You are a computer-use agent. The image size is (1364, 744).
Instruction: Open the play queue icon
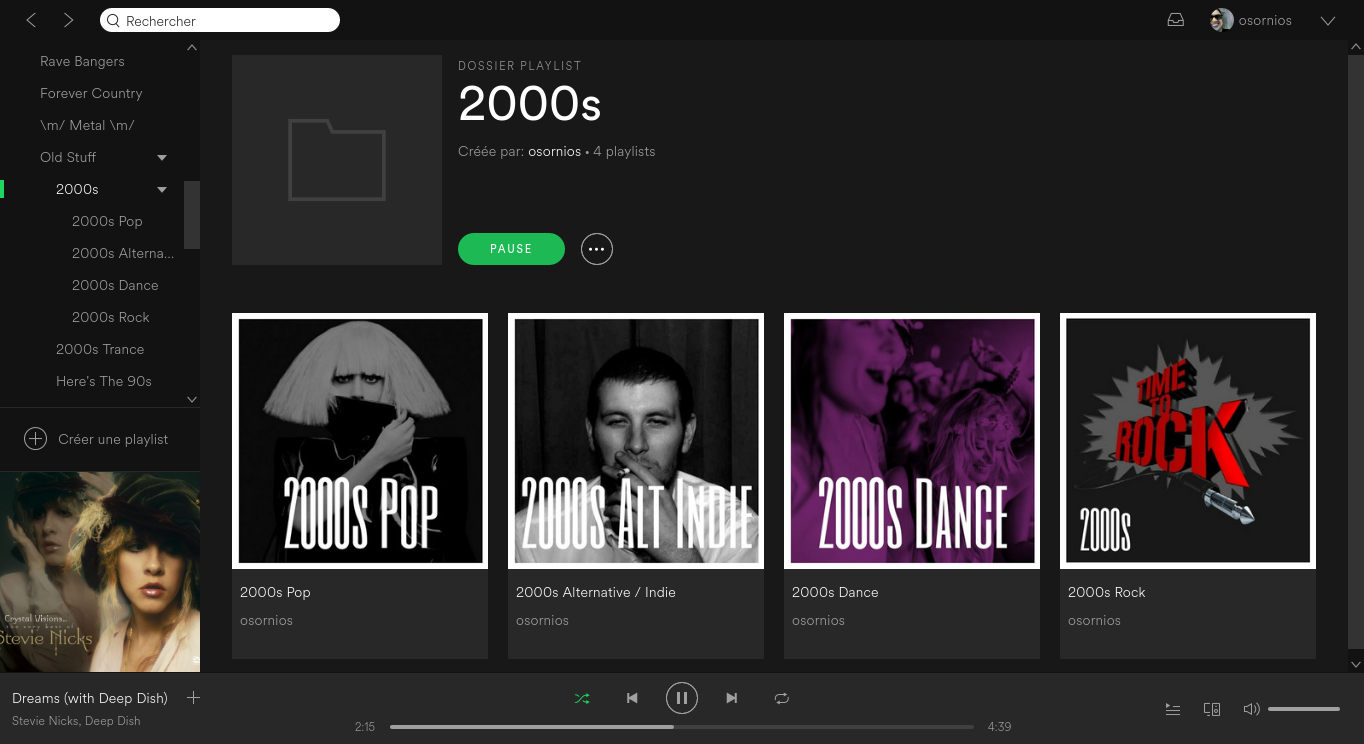[x=1173, y=709]
